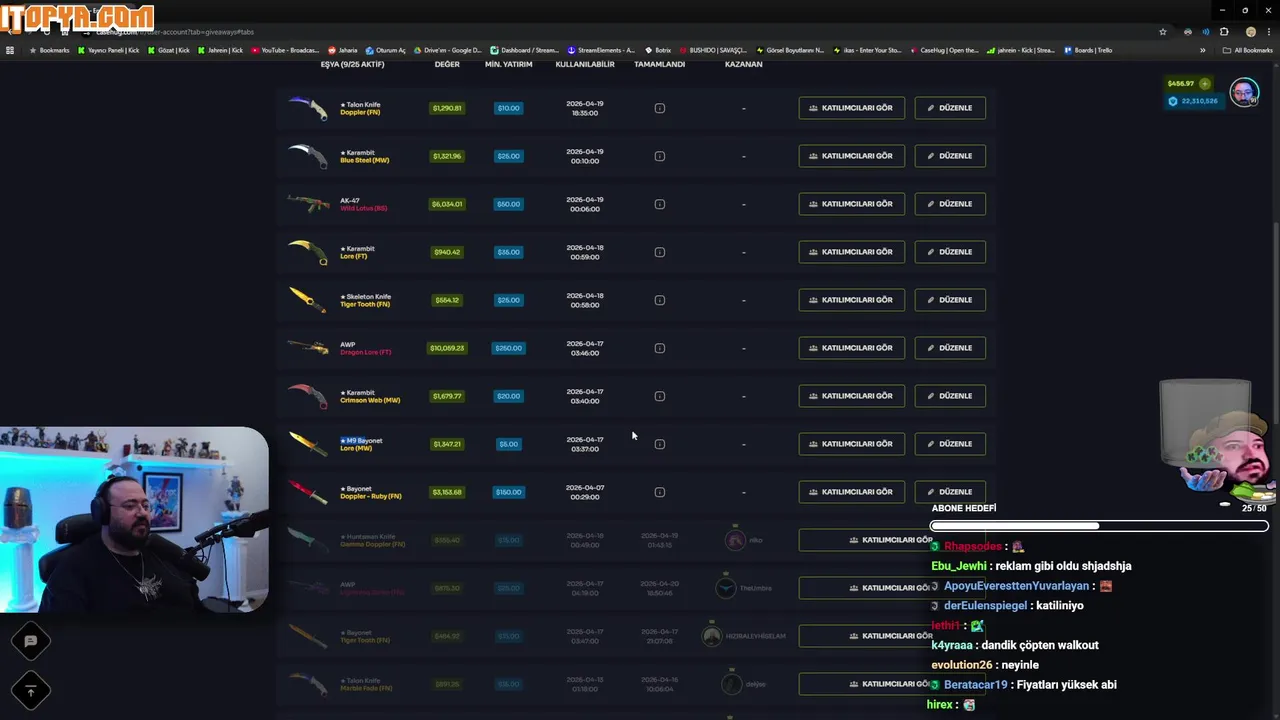
Task: Open the Boards | Trello bookmark
Action: pyautogui.click(x=1088, y=50)
